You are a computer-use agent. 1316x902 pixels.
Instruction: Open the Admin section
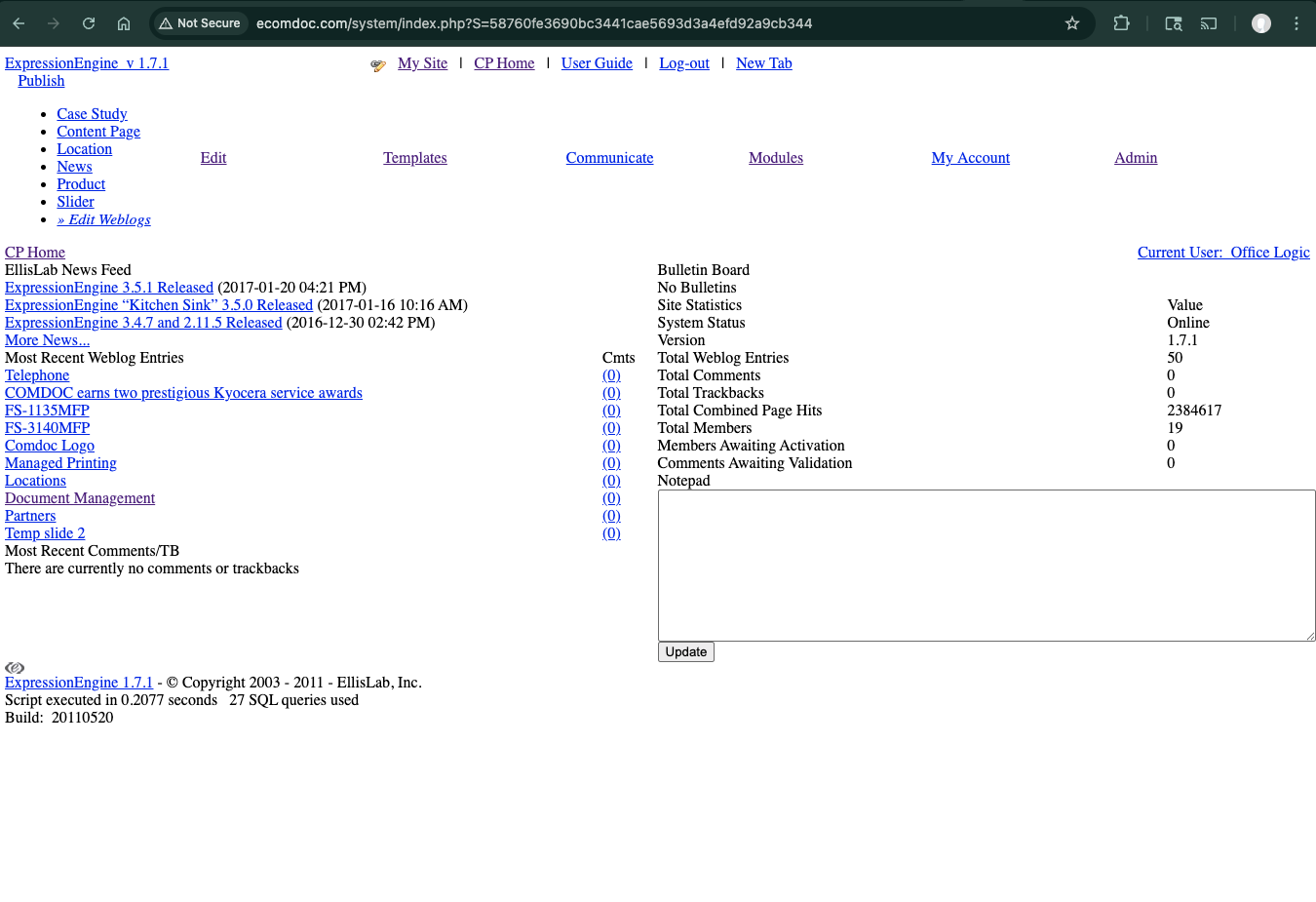tap(1136, 157)
